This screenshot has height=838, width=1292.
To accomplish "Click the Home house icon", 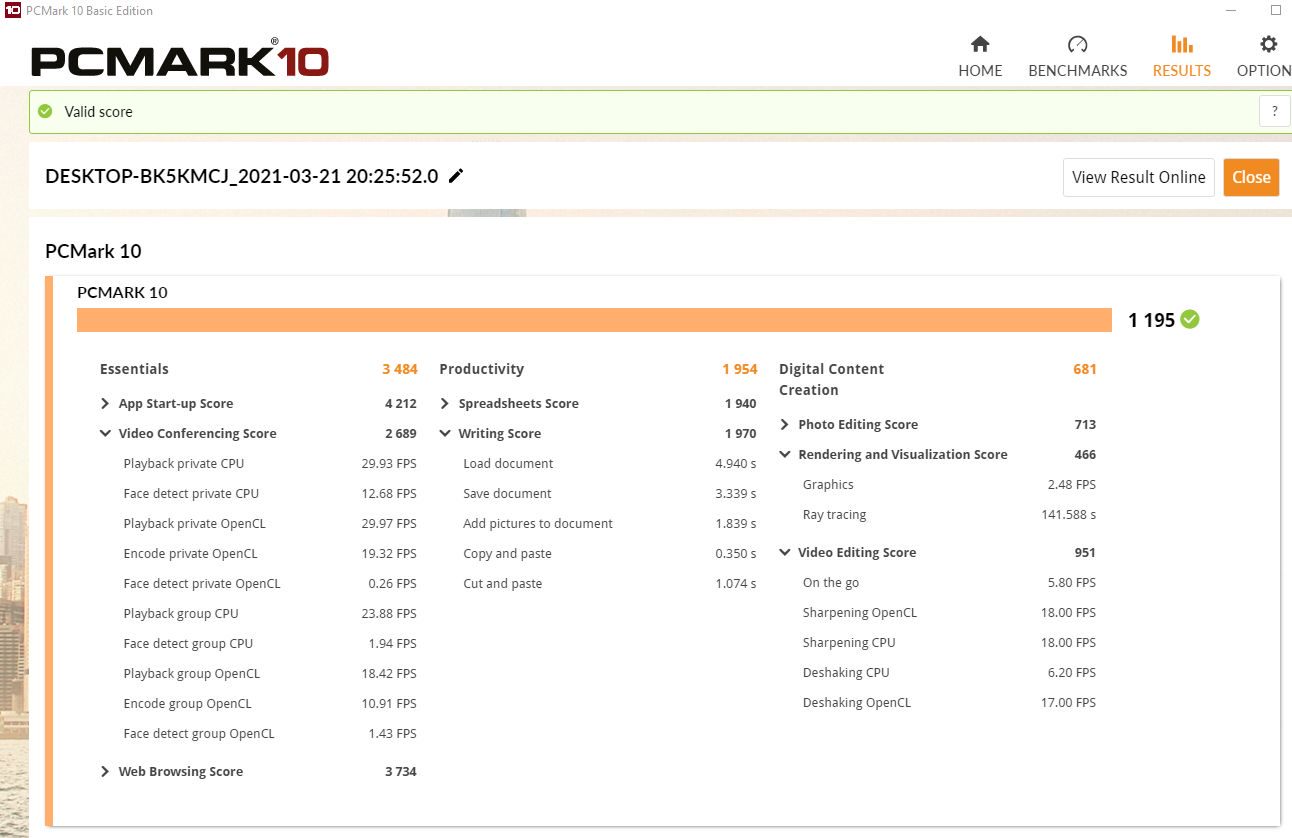I will [x=980, y=45].
